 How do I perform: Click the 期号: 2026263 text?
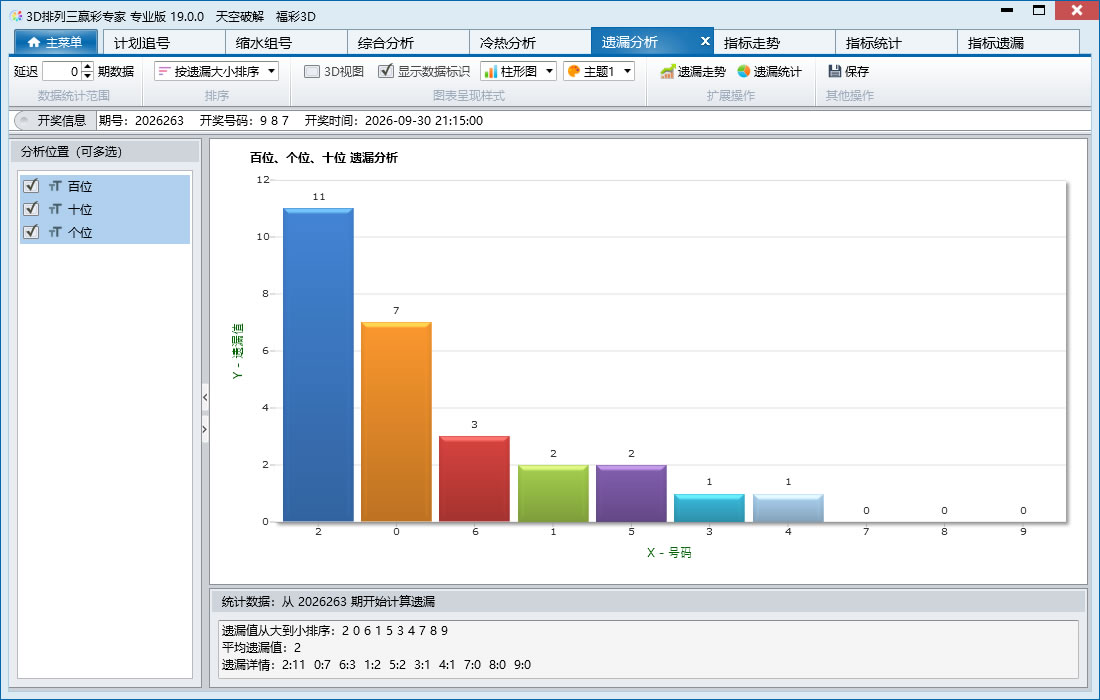(x=141, y=121)
